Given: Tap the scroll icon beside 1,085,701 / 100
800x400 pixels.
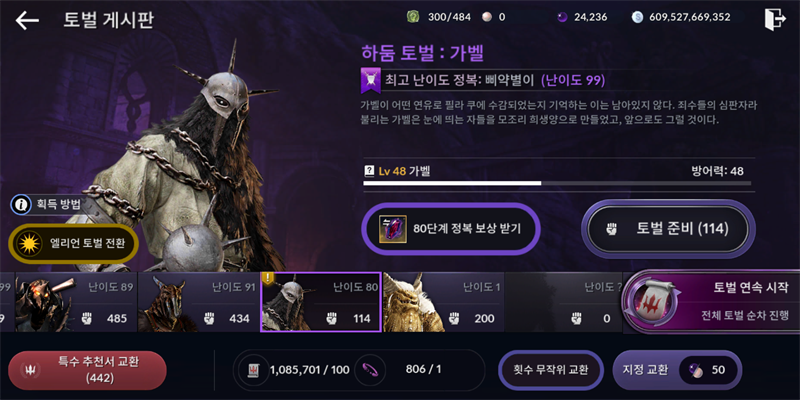Looking at the screenshot, I should 255,370.
